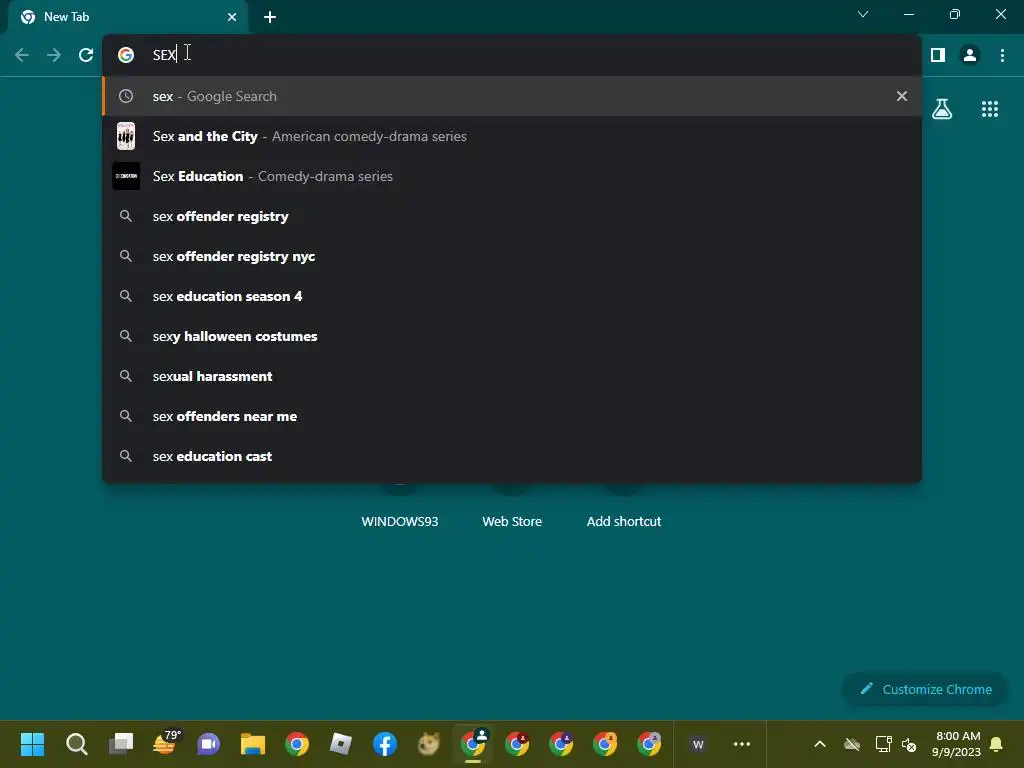
Task: Expand the hidden system tray icons
Action: point(820,744)
